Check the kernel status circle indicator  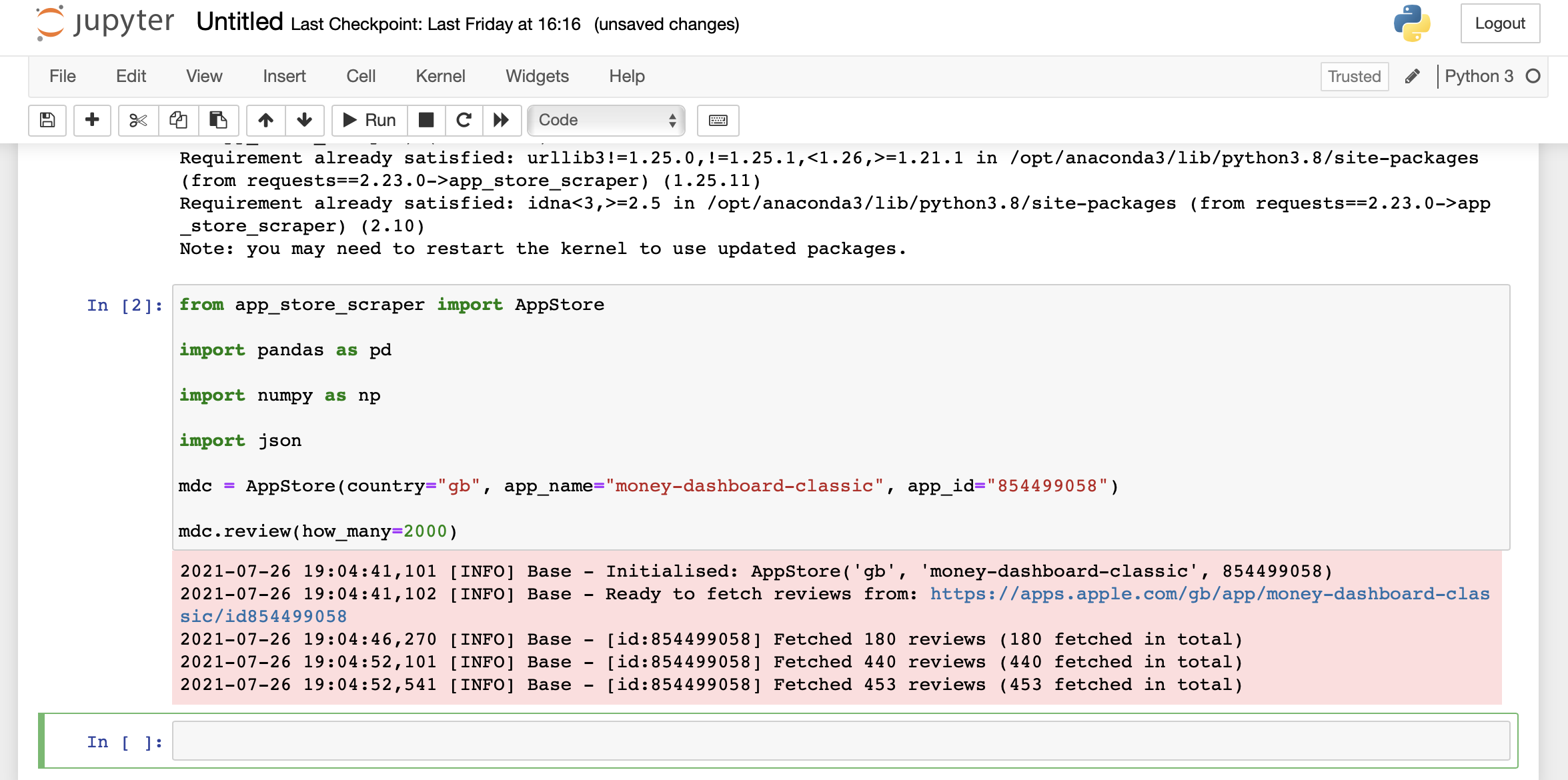pos(1533,76)
